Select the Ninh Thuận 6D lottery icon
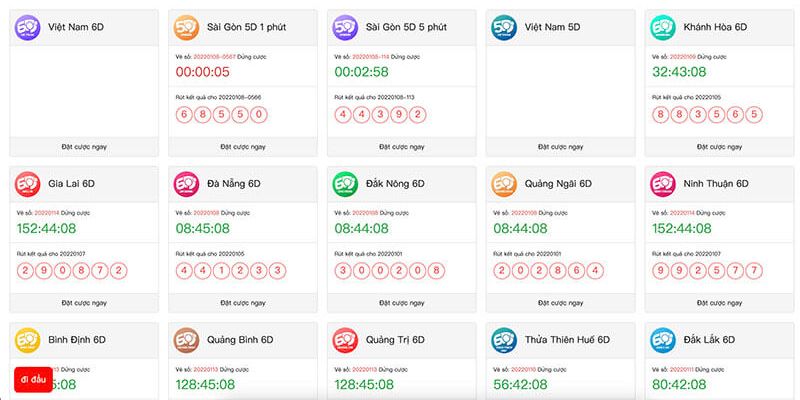 click(663, 184)
